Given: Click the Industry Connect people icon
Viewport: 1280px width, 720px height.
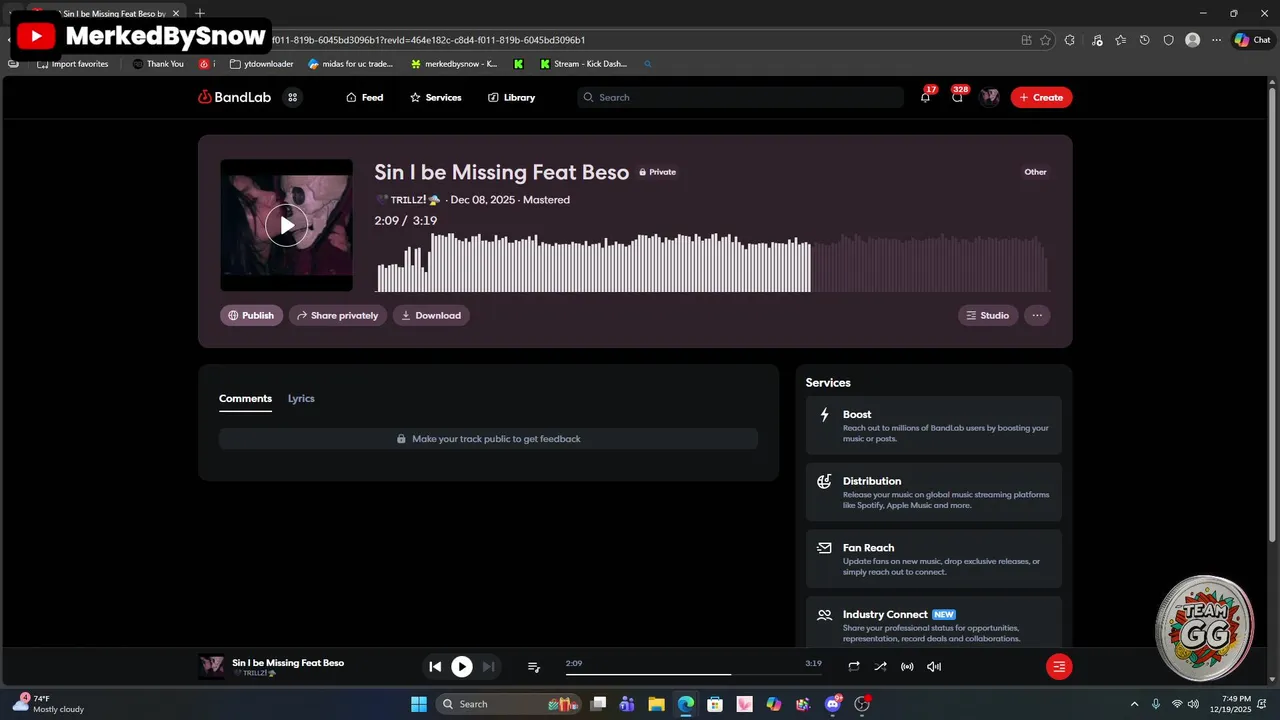Looking at the screenshot, I should click(824, 615).
